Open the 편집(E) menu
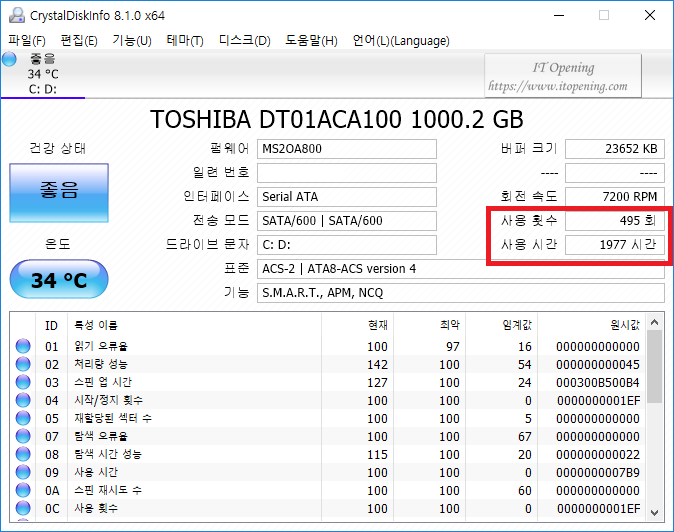Viewport: 674px width, 532px height. point(79,41)
